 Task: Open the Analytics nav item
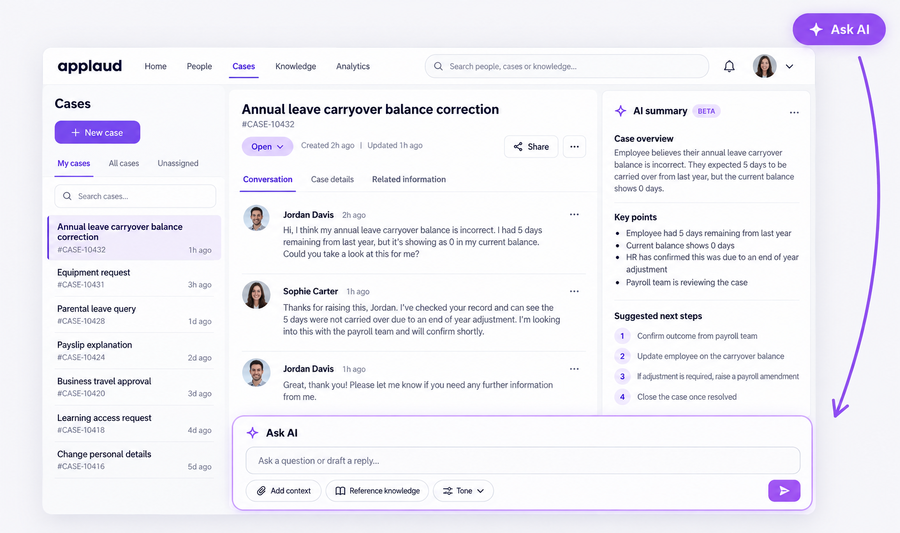[353, 66]
